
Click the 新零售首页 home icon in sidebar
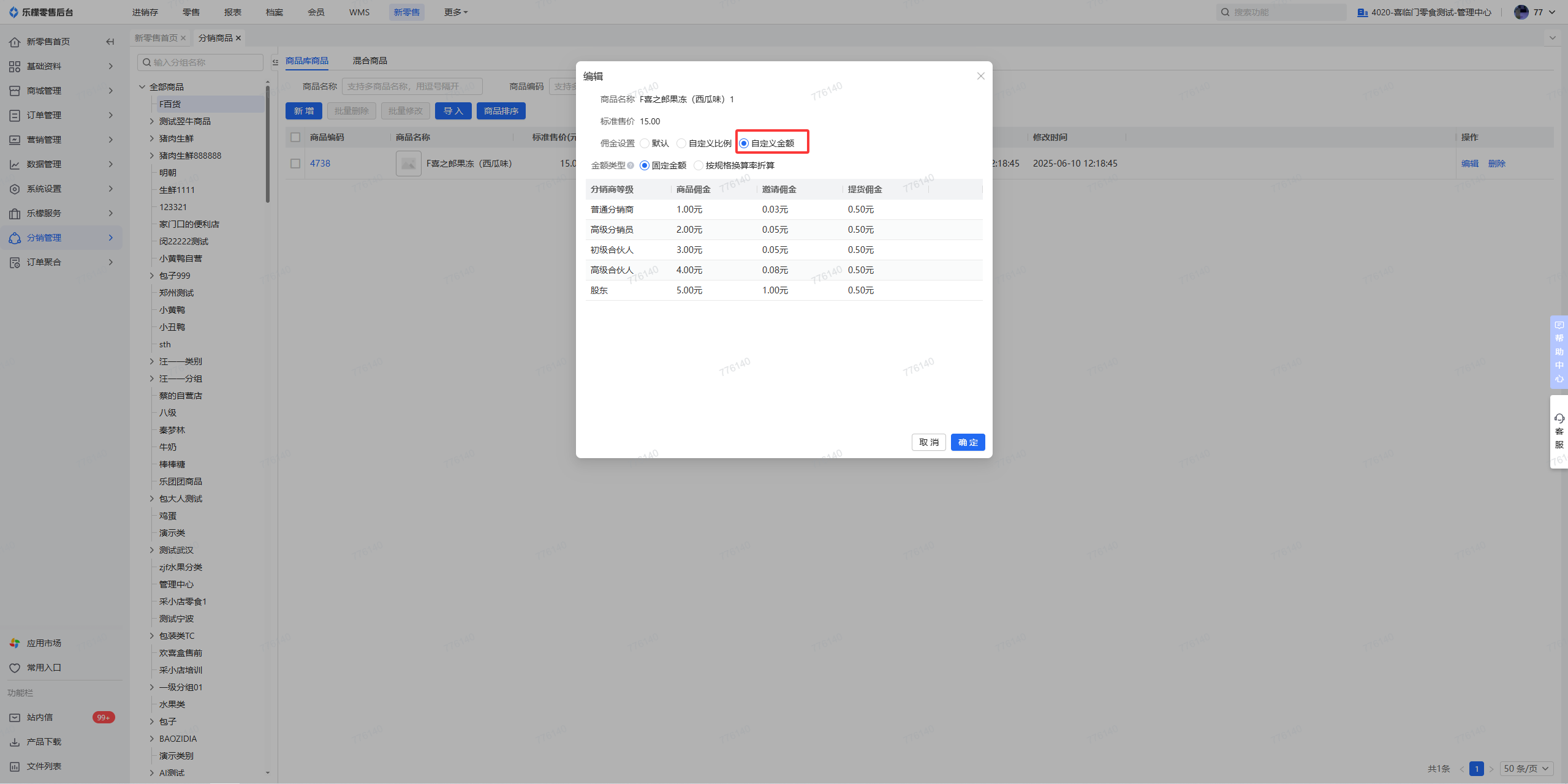[x=15, y=42]
